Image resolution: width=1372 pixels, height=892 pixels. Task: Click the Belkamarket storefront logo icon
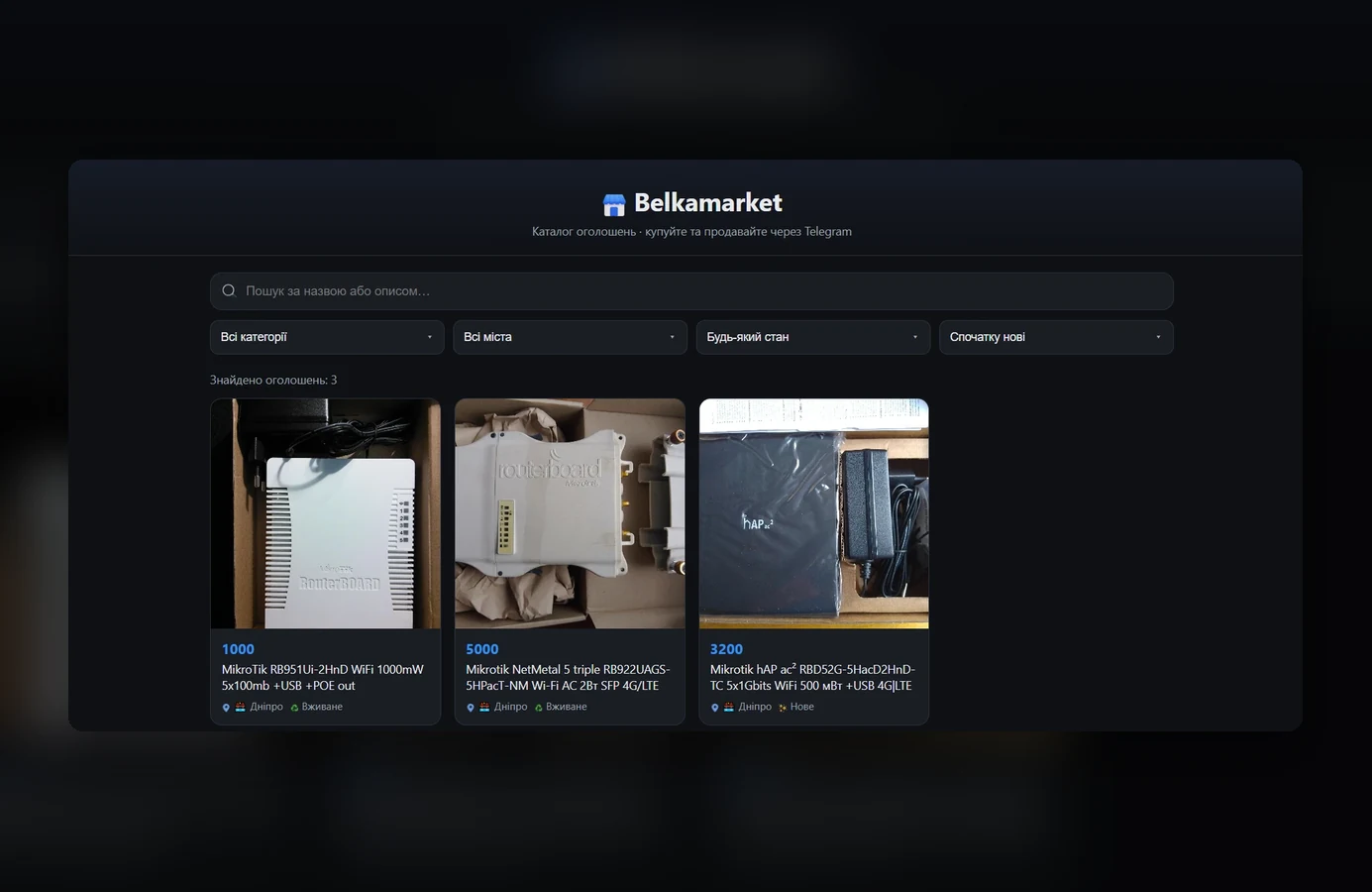[614, 204]
